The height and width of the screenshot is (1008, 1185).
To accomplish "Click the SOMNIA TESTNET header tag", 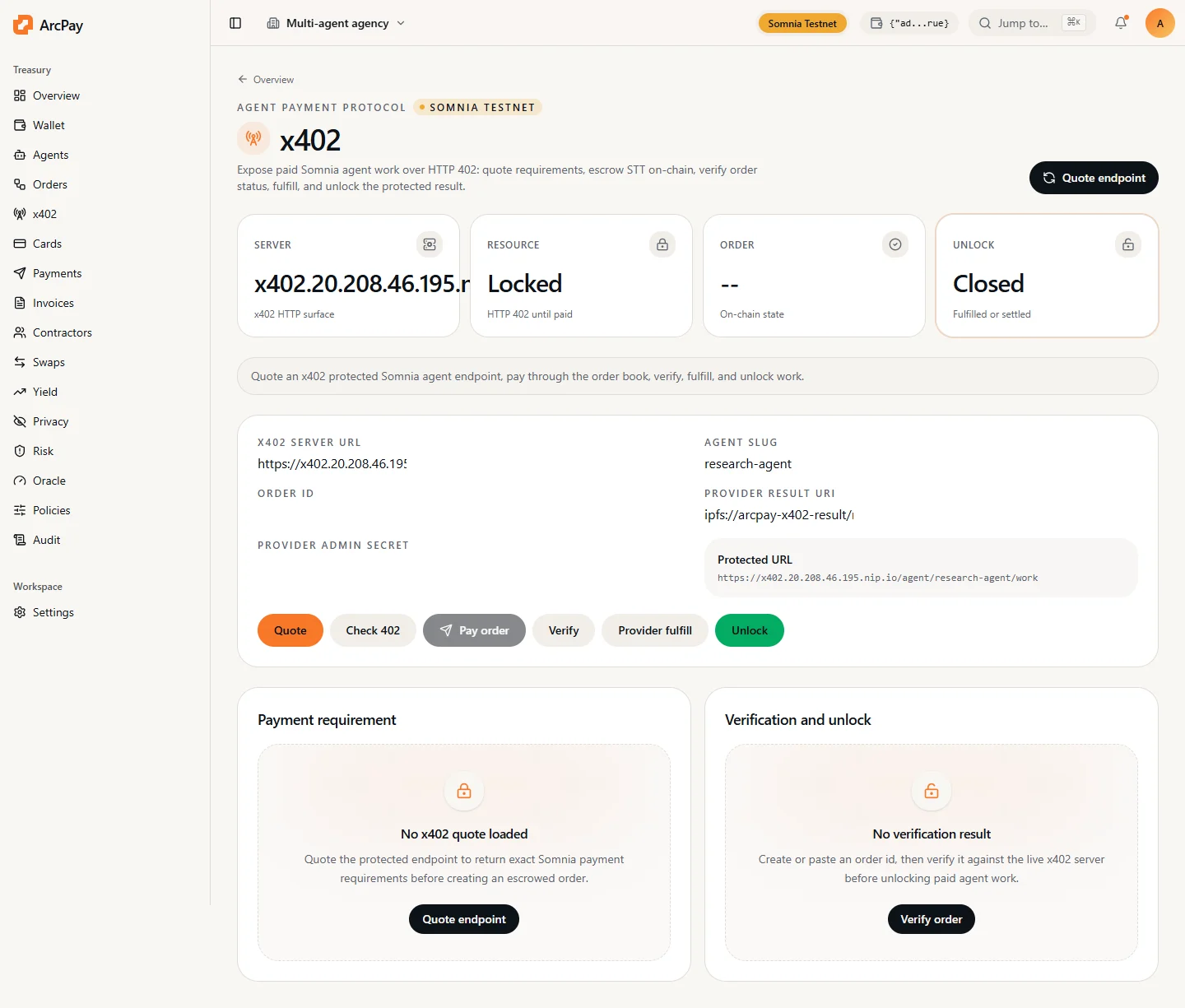I will pyautogui.click(x=477, y=107).
